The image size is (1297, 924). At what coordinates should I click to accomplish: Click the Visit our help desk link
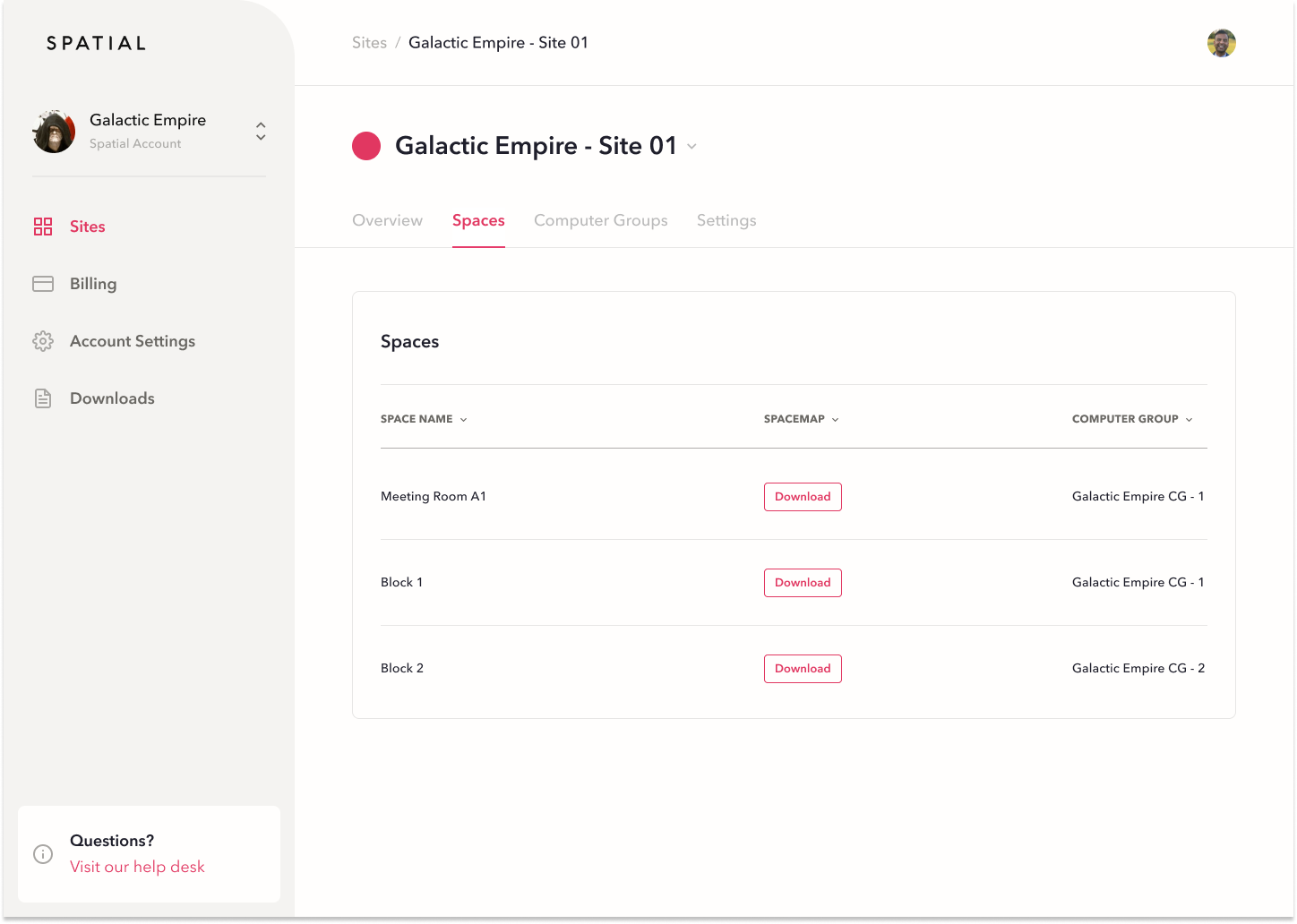(137, 867)
